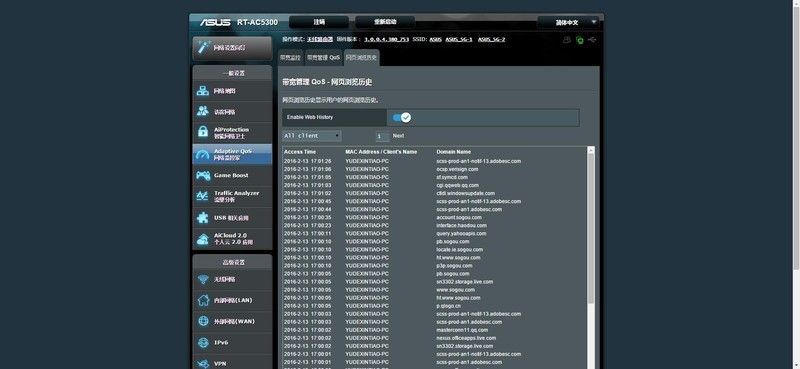This screenshot has height=369, width=800.
Task: Open Network Map sidebar icon
Action: point(203,91)
